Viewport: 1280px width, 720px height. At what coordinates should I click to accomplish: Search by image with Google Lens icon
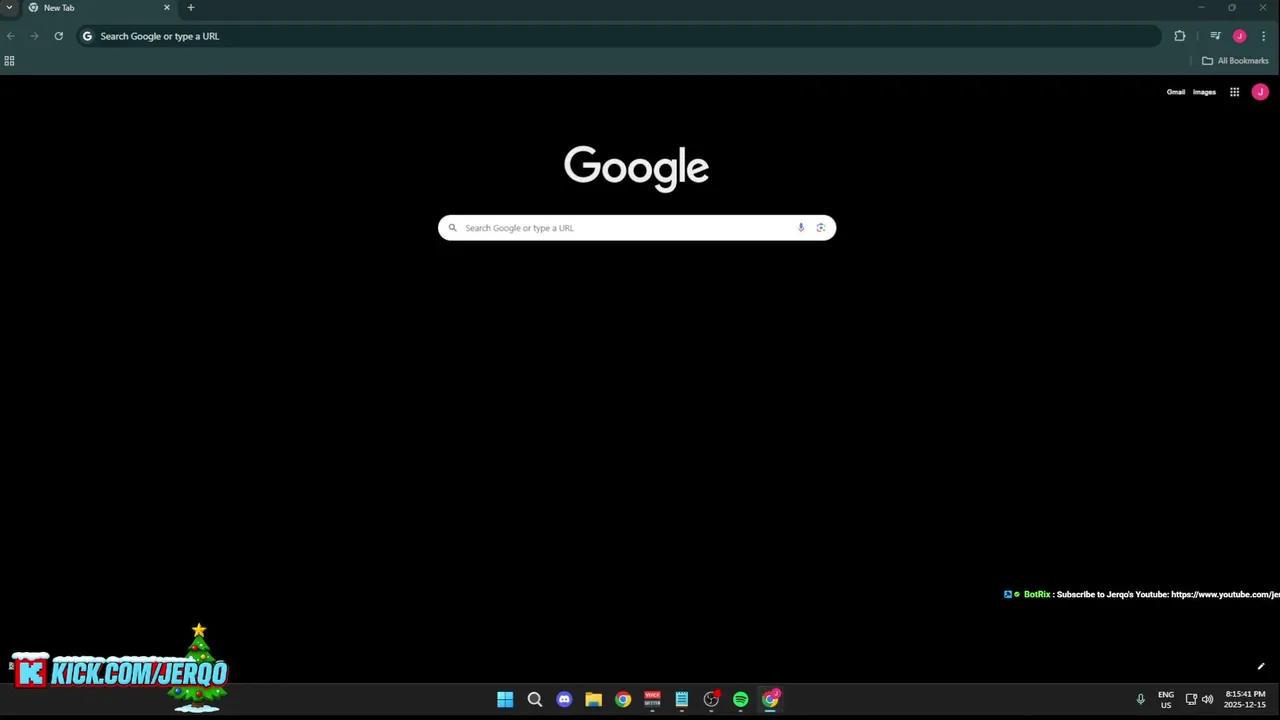point(821,228)
